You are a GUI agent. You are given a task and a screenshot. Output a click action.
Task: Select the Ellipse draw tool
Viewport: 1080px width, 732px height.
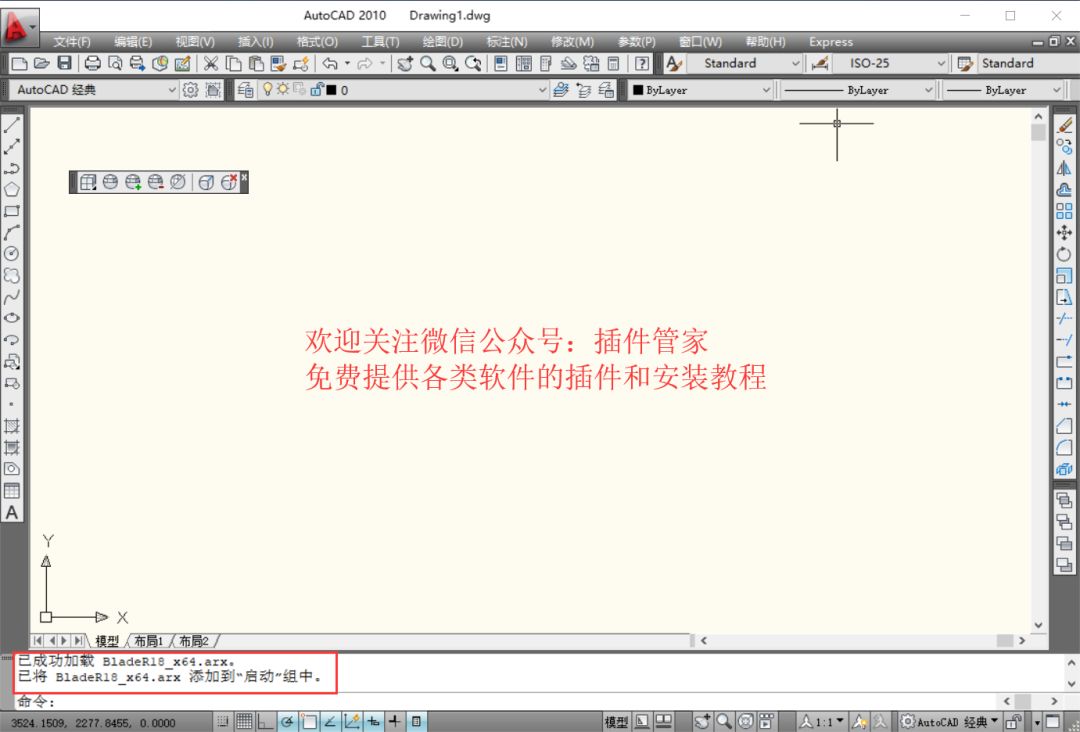pyautogui.click(x=12, y=318)
